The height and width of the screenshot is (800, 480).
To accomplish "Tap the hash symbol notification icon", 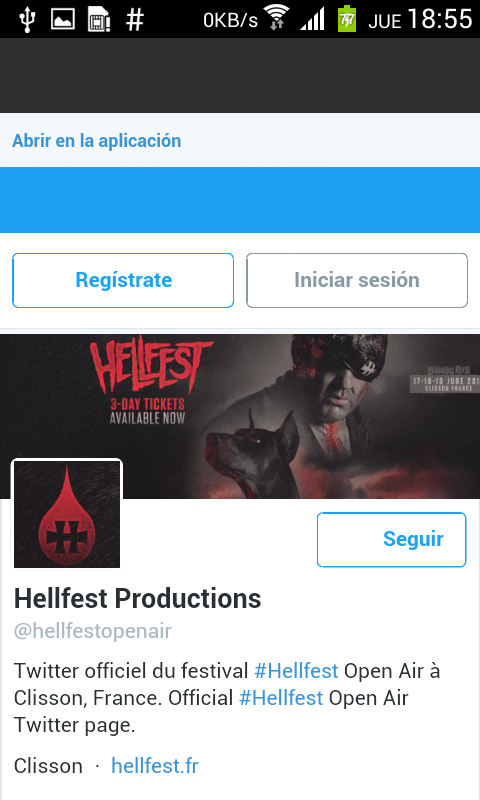I will click(x=135, y=20).
